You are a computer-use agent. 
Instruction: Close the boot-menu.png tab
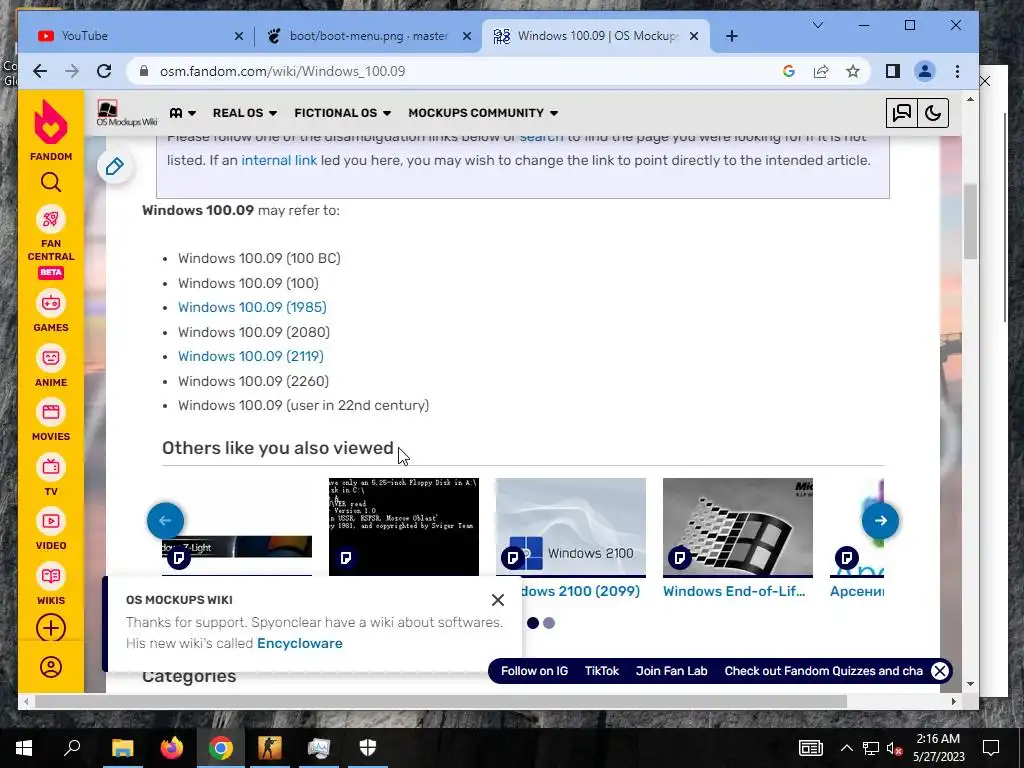tap(467, 37)
